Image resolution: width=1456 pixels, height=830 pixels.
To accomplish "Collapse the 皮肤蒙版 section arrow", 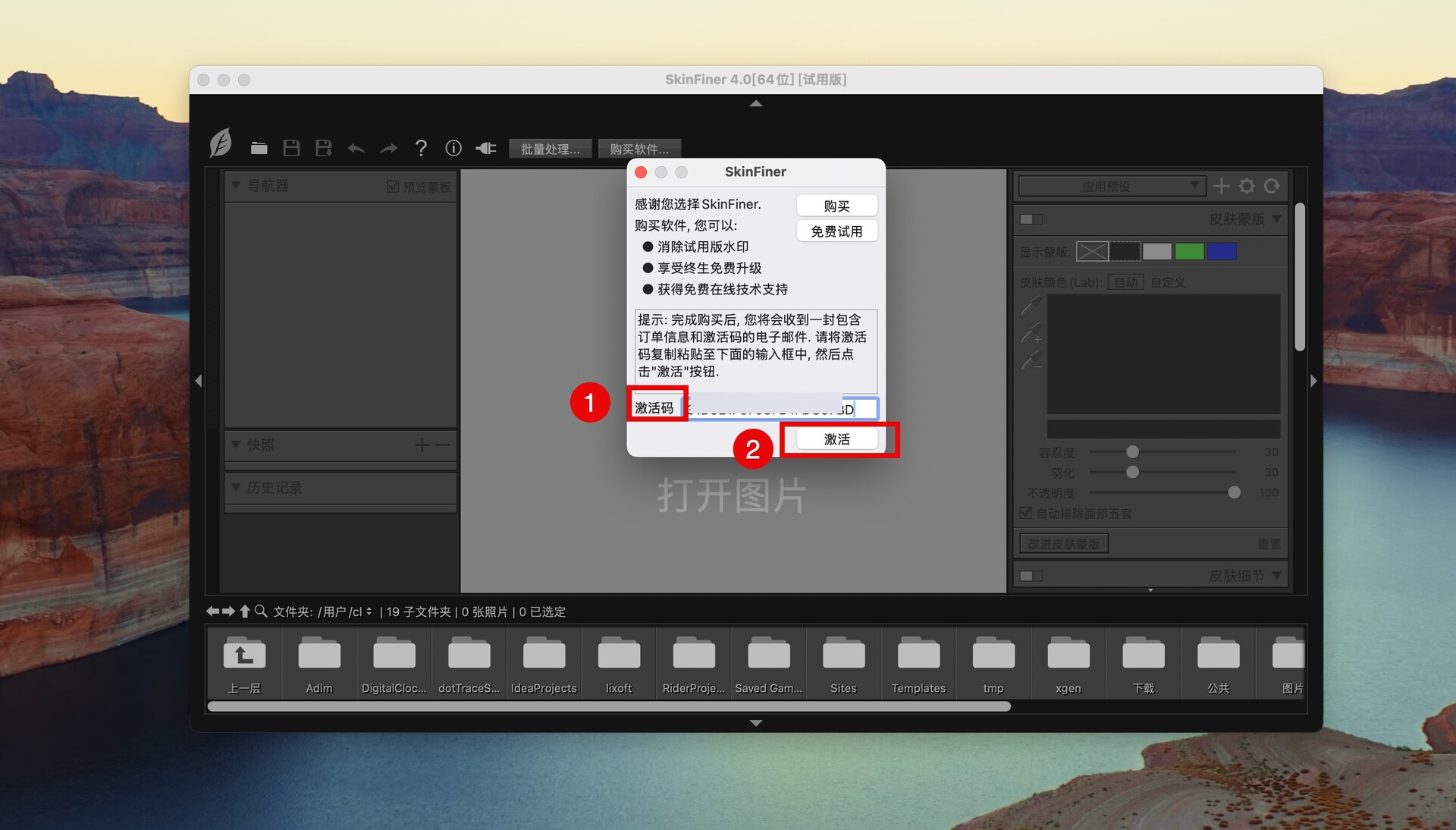I will 1276,219.
